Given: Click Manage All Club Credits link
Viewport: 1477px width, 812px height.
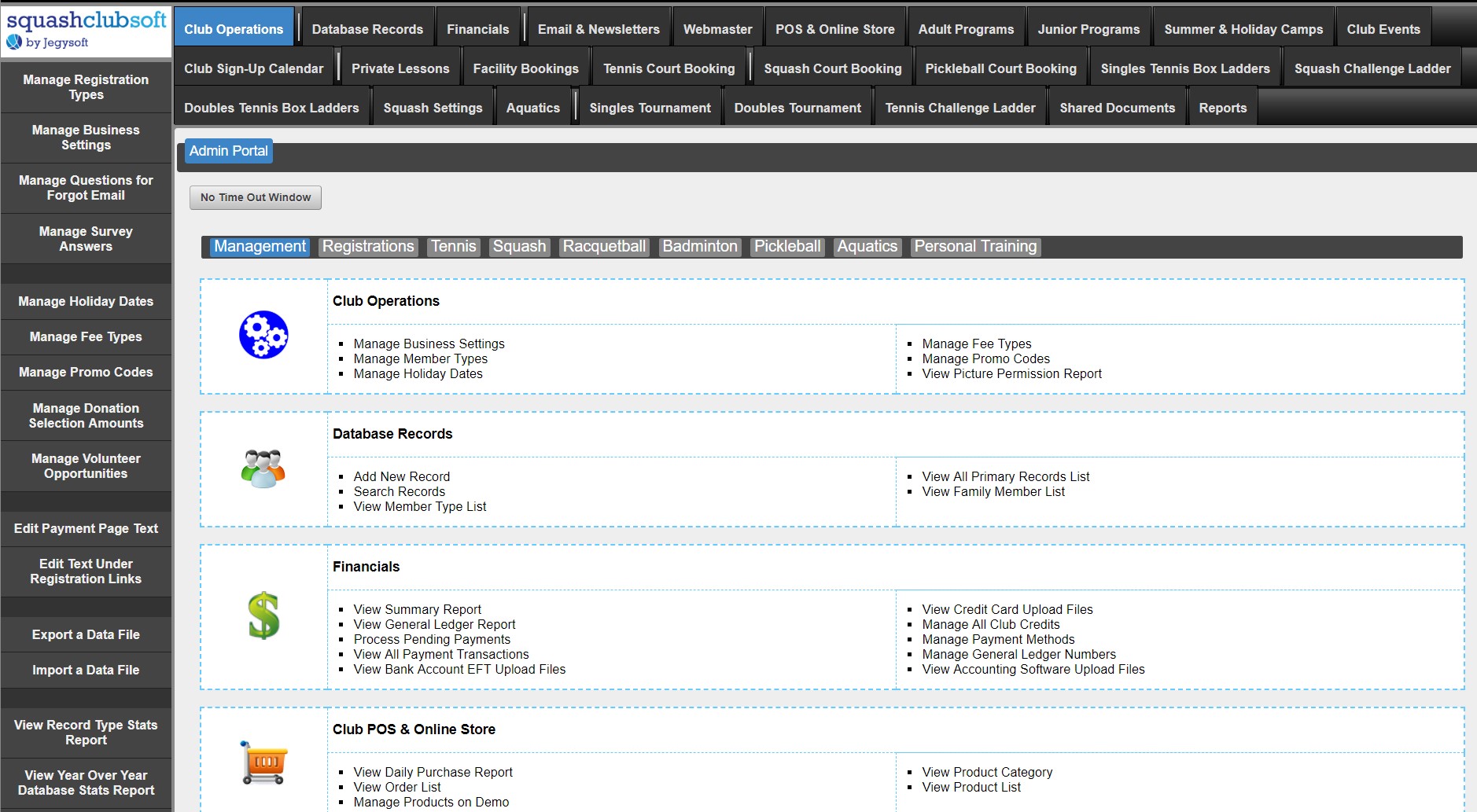Looking at the screenshot, I should (991, 624).
